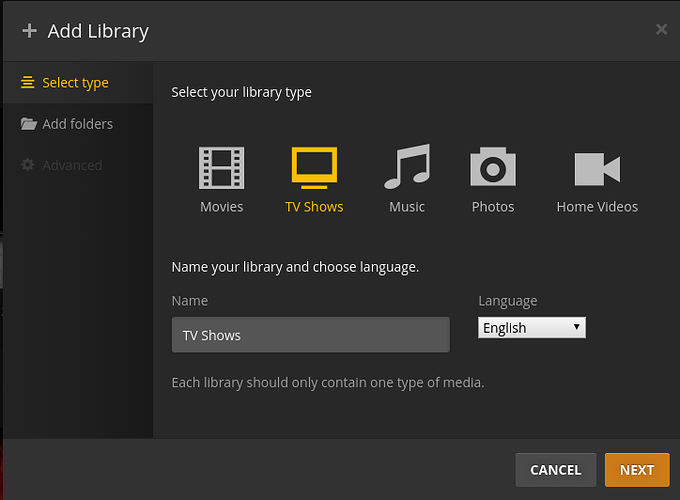
Task: Close the Add Library dialog
Action: coord(661,30)
